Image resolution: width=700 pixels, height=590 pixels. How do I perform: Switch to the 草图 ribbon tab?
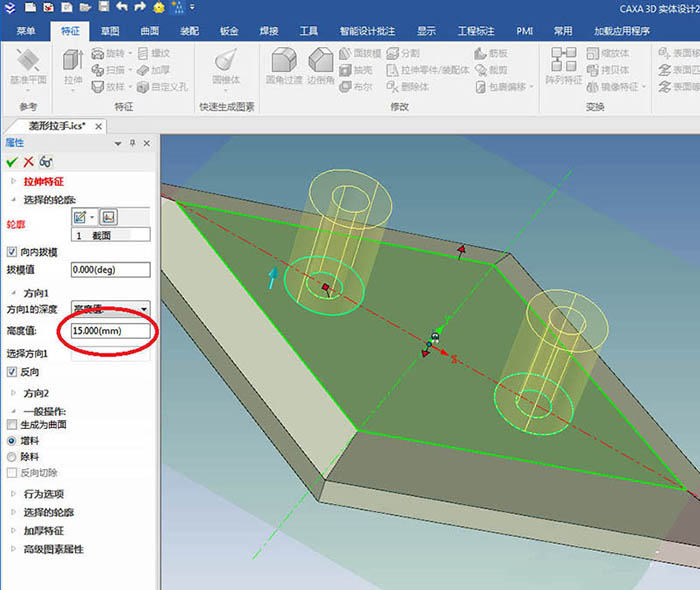pos(110,31)
